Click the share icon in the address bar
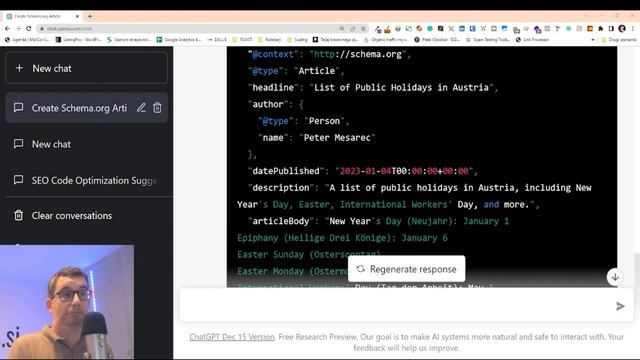Viewport: 640px width, 360px height. (x=353, y=29)
